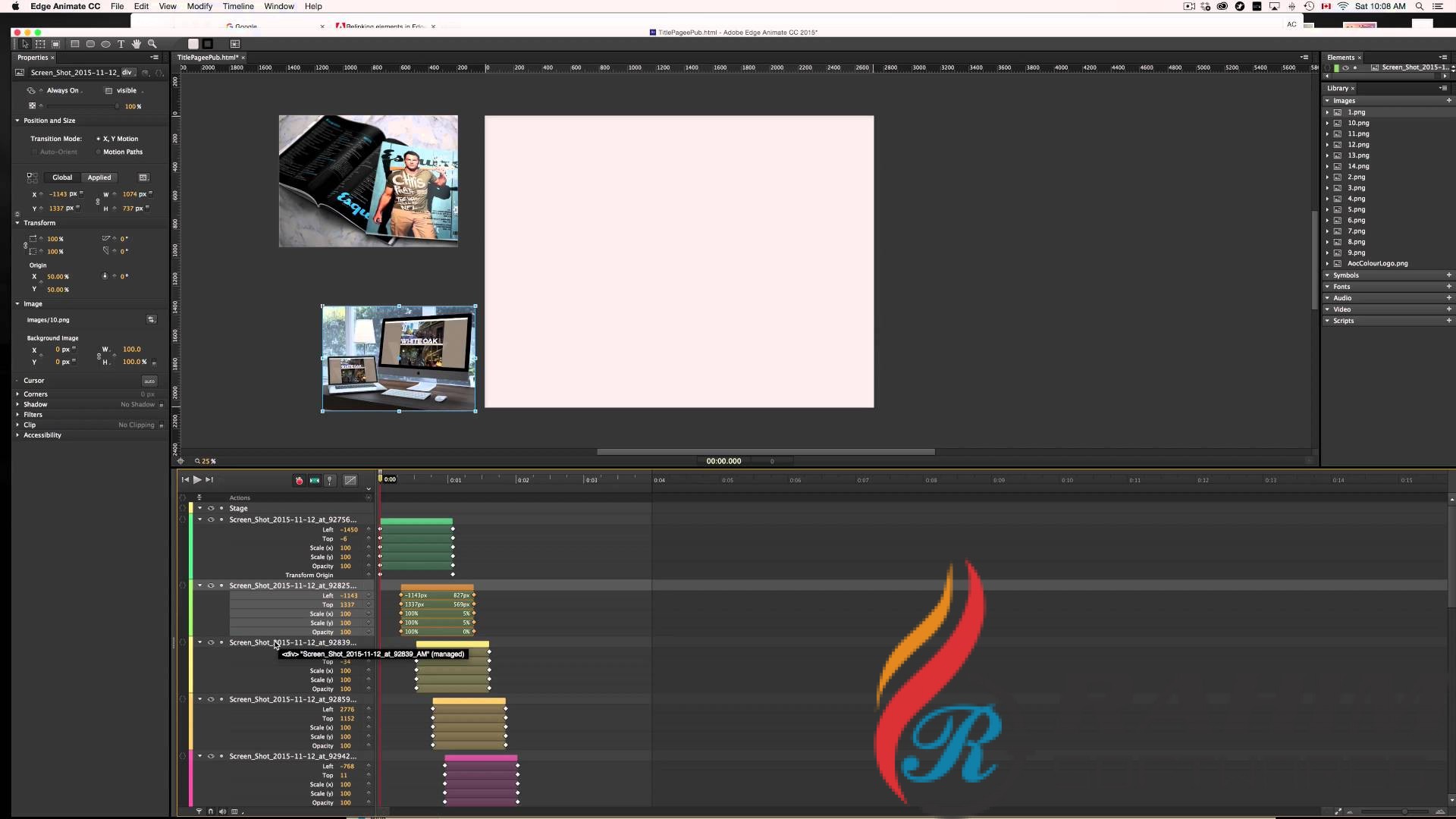Open the Timeline menu
1456x819 pixels.
click(x=237, y=6)
